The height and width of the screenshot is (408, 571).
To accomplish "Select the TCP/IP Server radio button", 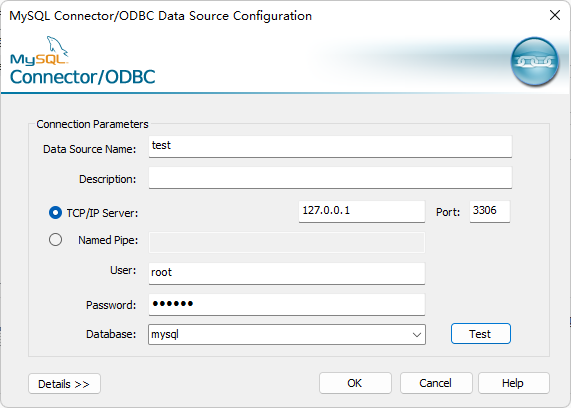I will (x=55, y=212).
